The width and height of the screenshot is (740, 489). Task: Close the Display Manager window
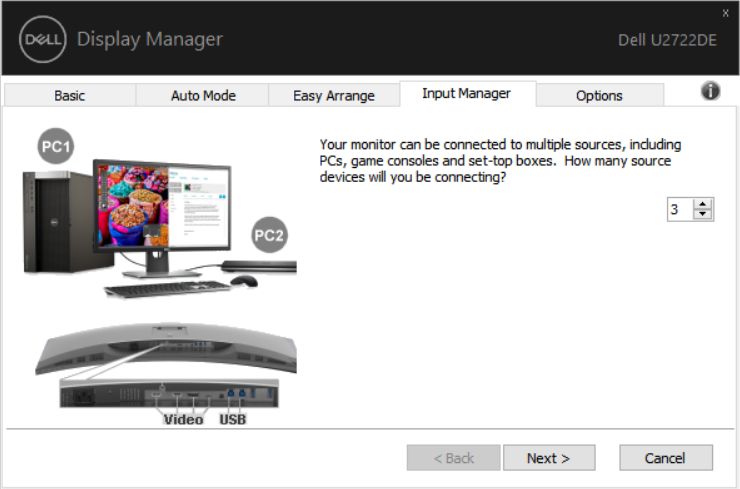pyautogui.click(x=725, y=13)
